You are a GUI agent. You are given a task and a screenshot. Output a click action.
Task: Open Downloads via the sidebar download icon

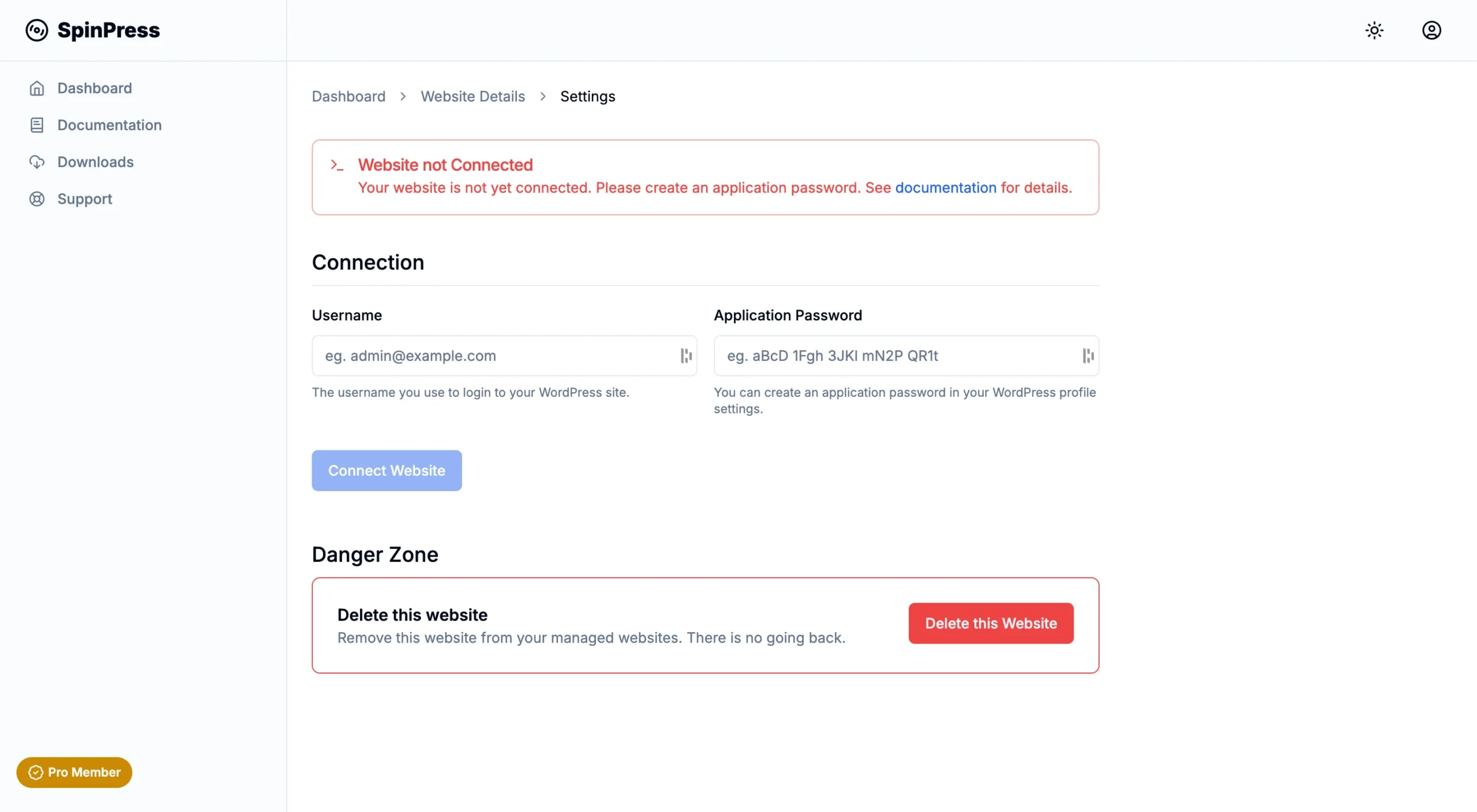(37, 161)
